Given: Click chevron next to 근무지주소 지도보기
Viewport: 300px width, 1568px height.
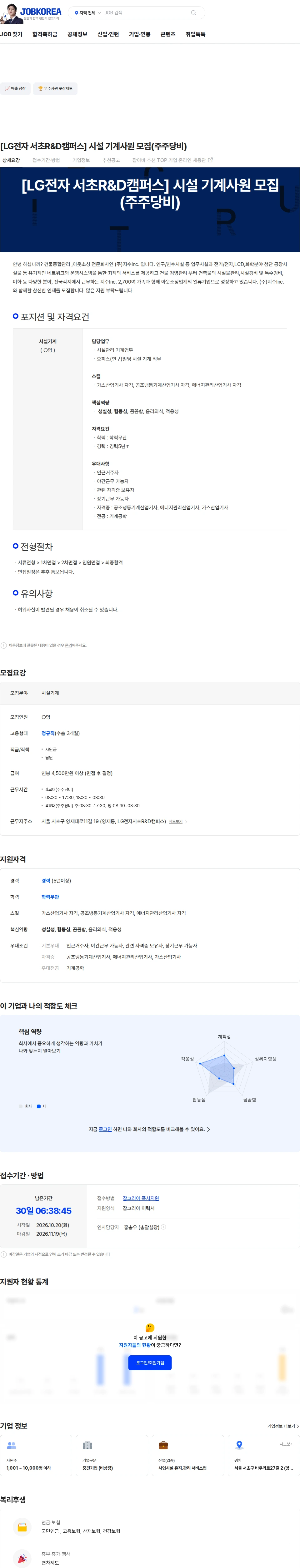Looking at the screenshot, I should [x=186, y=822].
